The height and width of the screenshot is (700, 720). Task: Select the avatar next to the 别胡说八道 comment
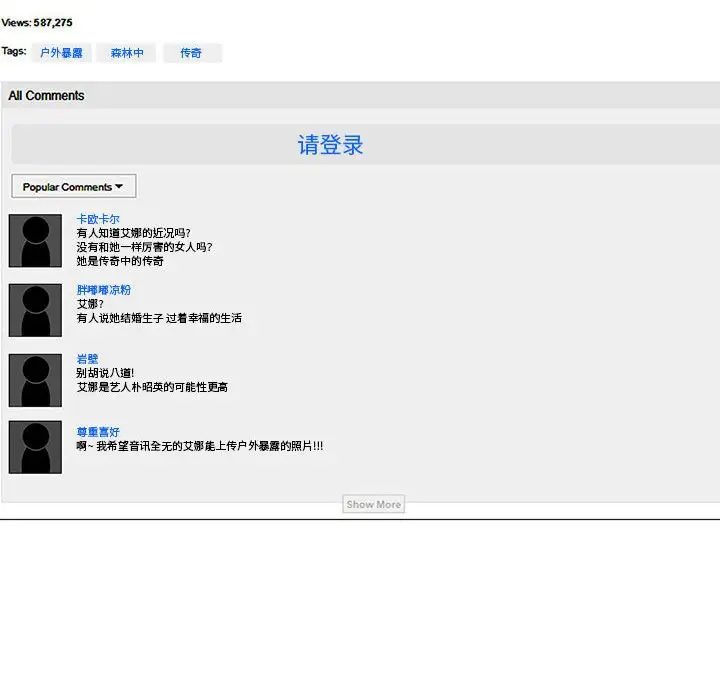(x=35, y=380)
